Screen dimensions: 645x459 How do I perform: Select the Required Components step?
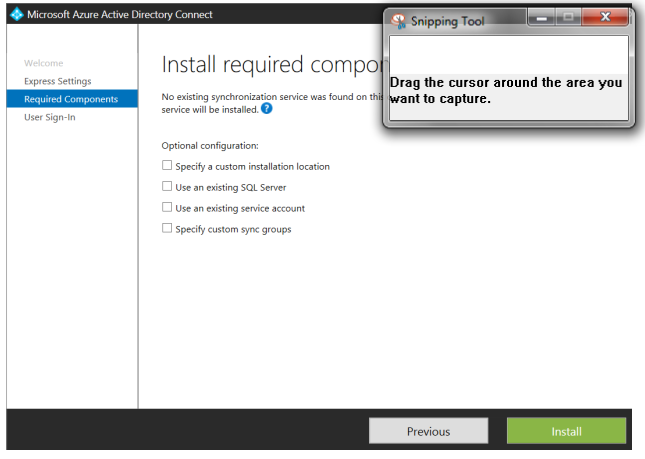pos(72,99)
